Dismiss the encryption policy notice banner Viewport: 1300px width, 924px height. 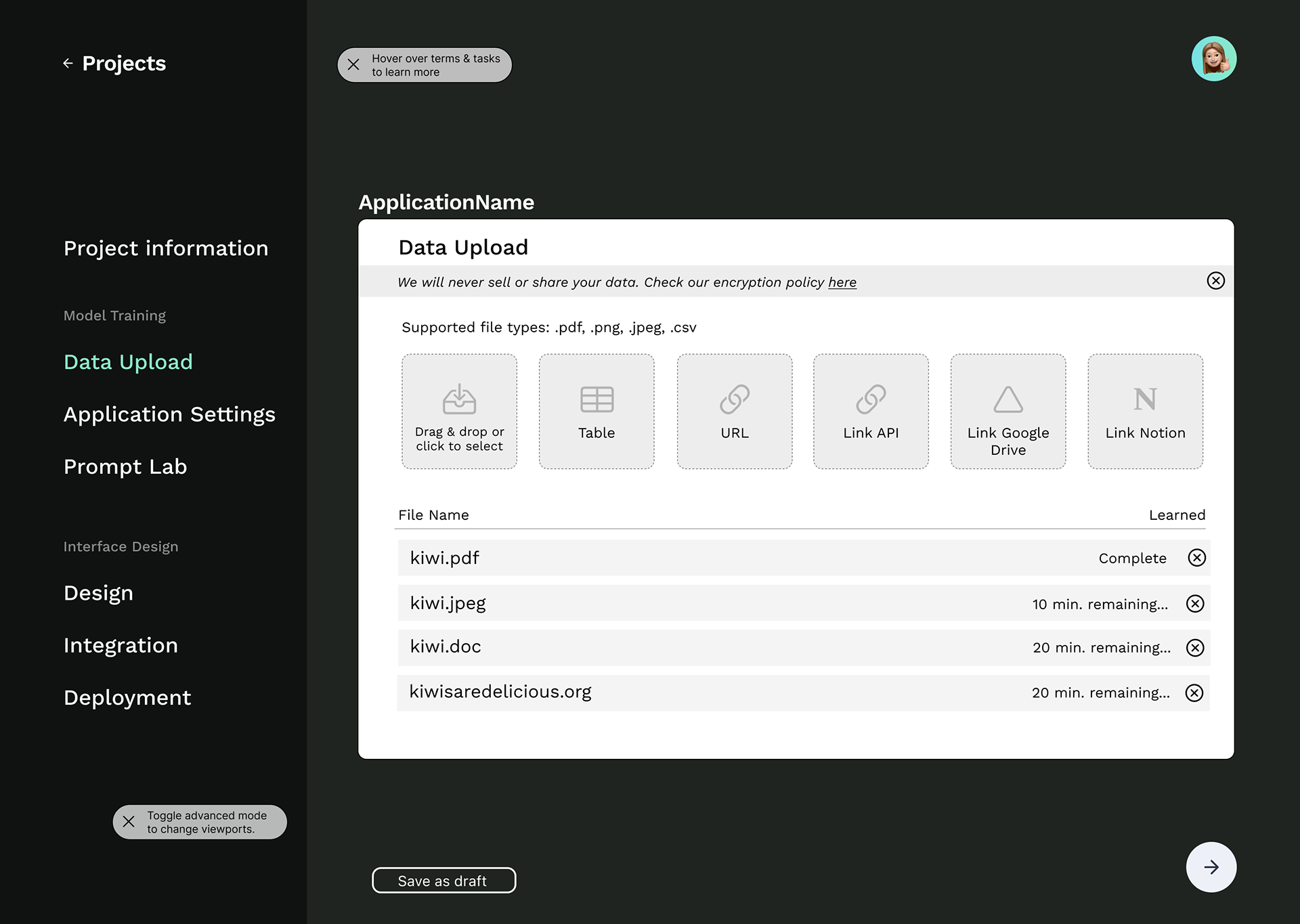click(x=1215, y=281)
